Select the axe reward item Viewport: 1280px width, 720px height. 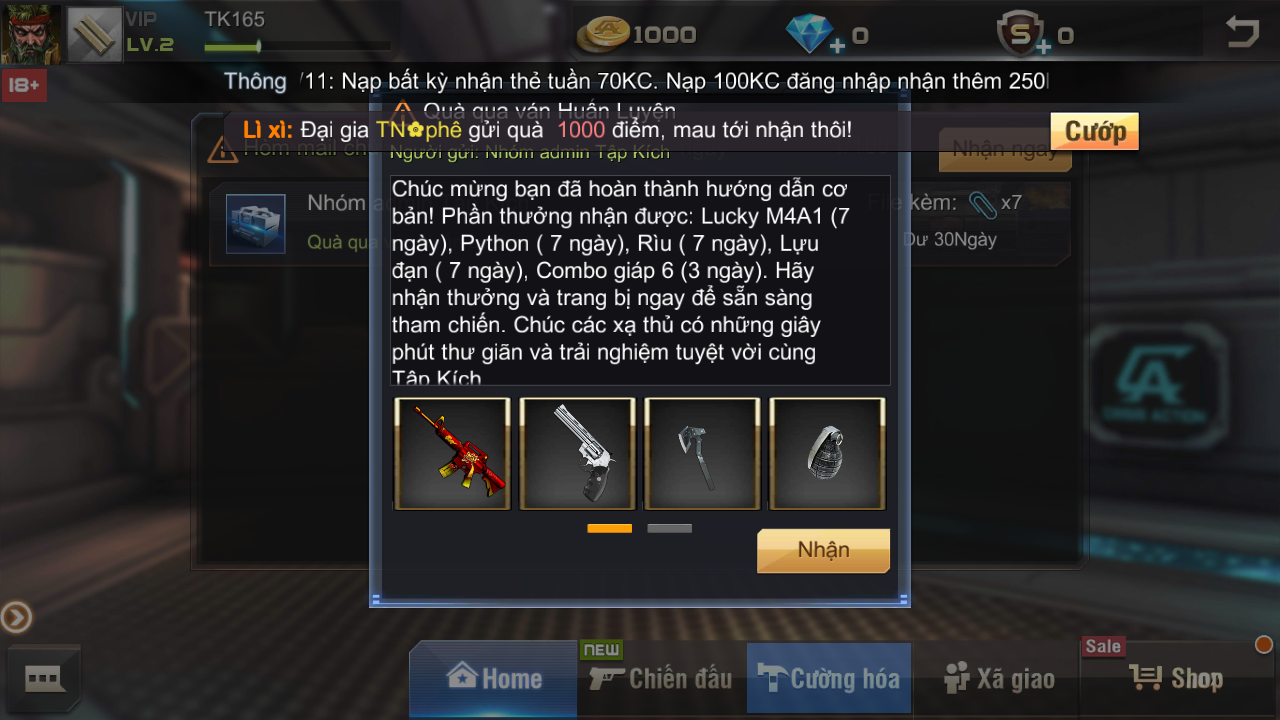[x=702, y=454]
